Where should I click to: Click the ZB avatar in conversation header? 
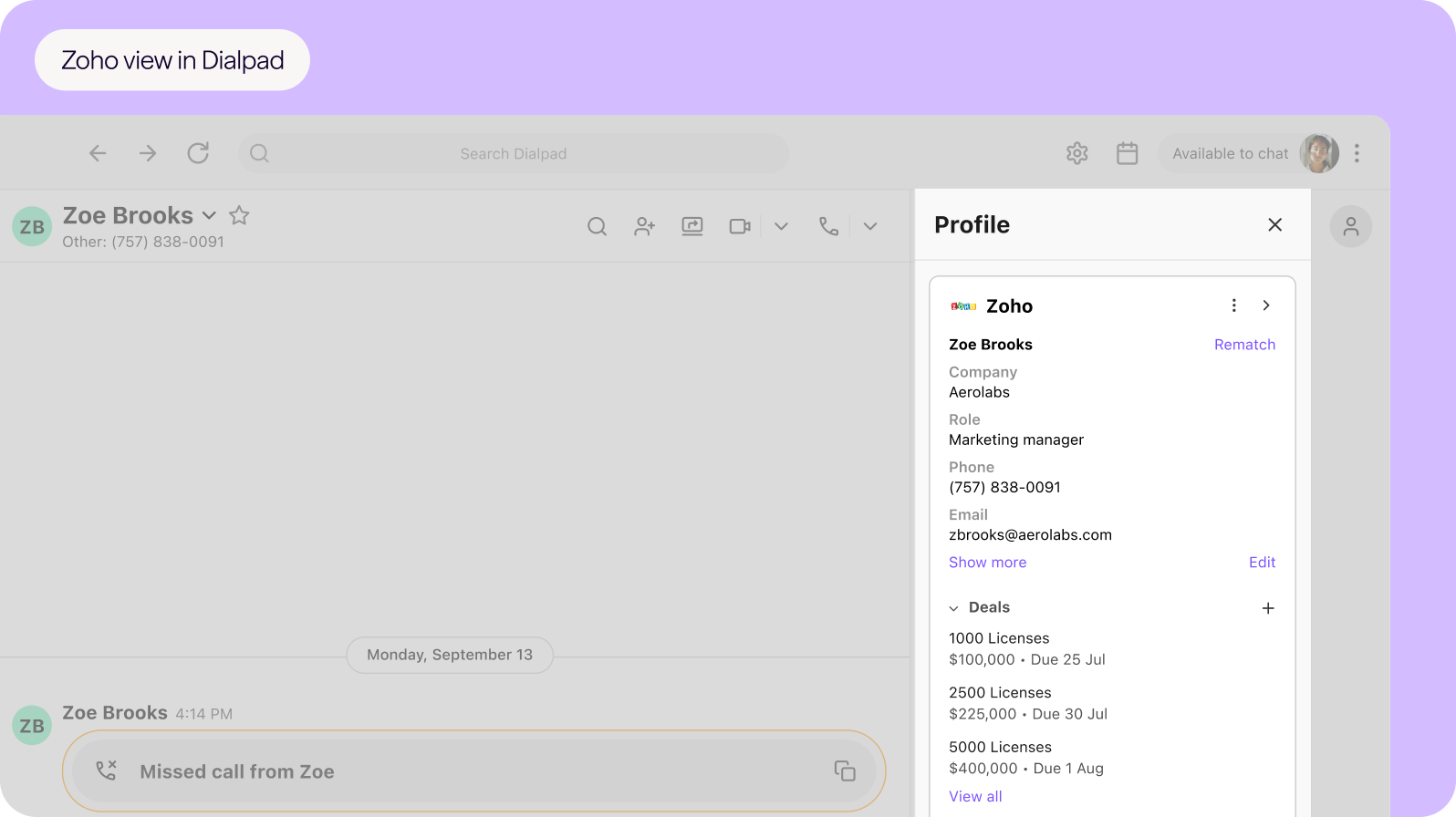pyautogui.click(x=32, y=226)
